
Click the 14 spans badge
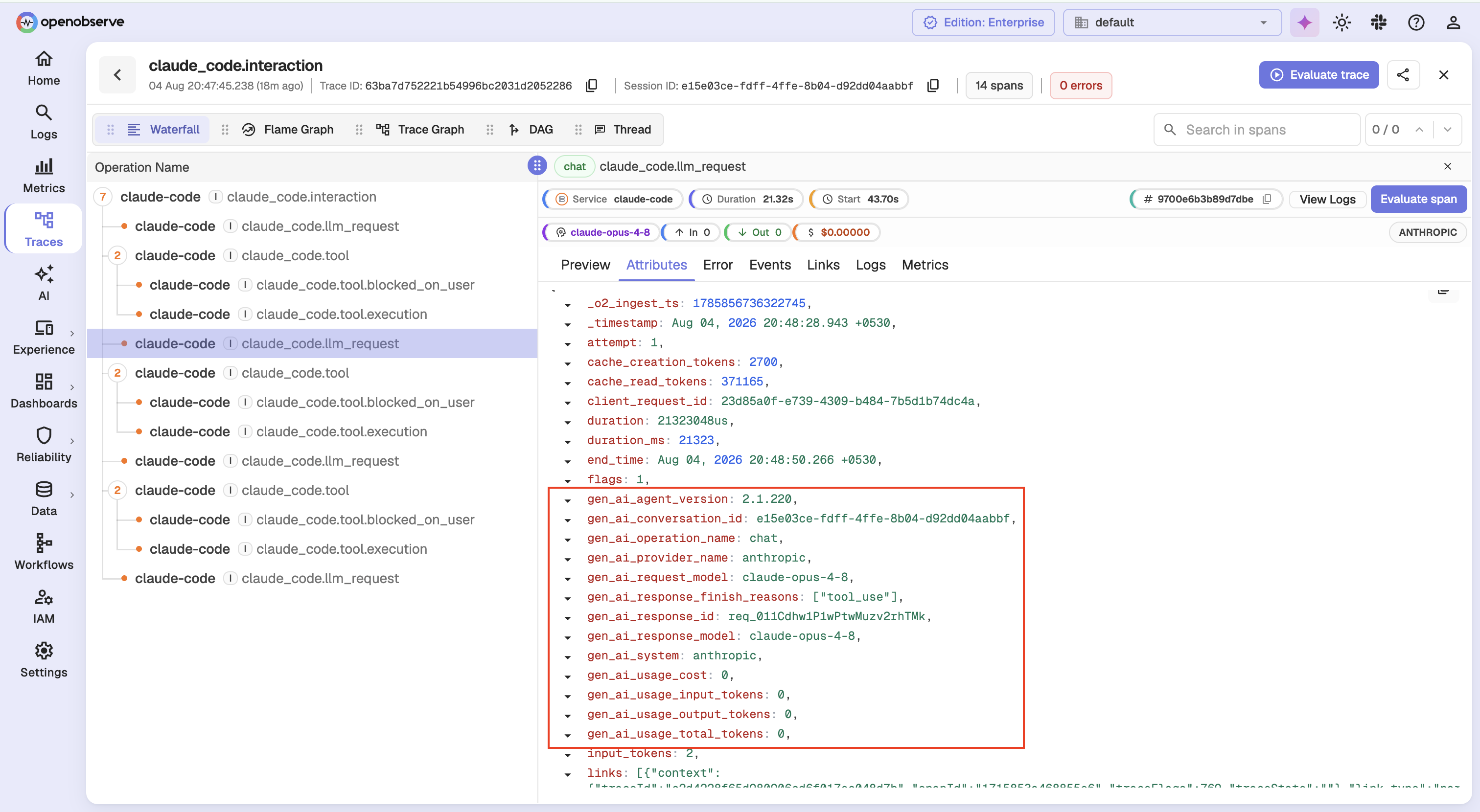(999, 86)
